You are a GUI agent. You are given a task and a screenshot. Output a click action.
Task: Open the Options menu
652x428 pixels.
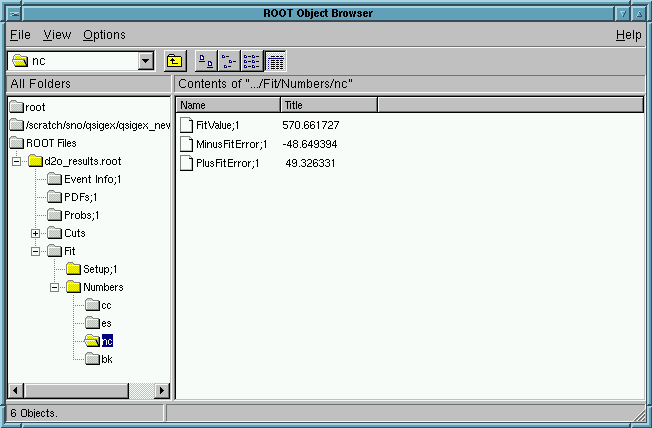[x=104, y=35]
